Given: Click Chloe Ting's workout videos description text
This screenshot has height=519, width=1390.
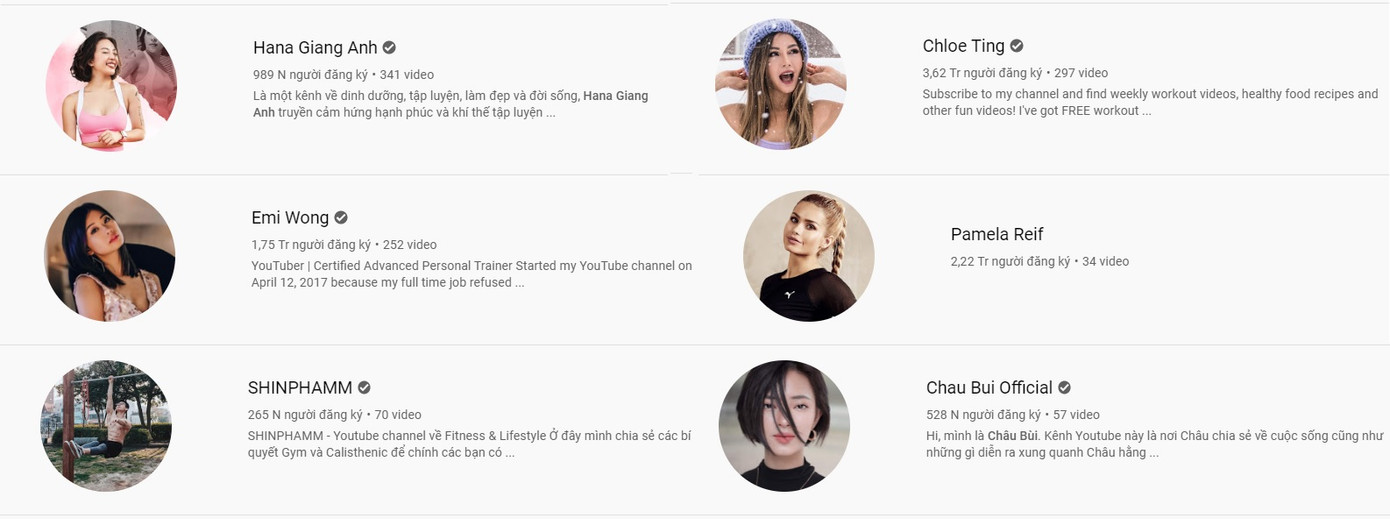Looking at the screenshot, I should tap(1150, 102).
